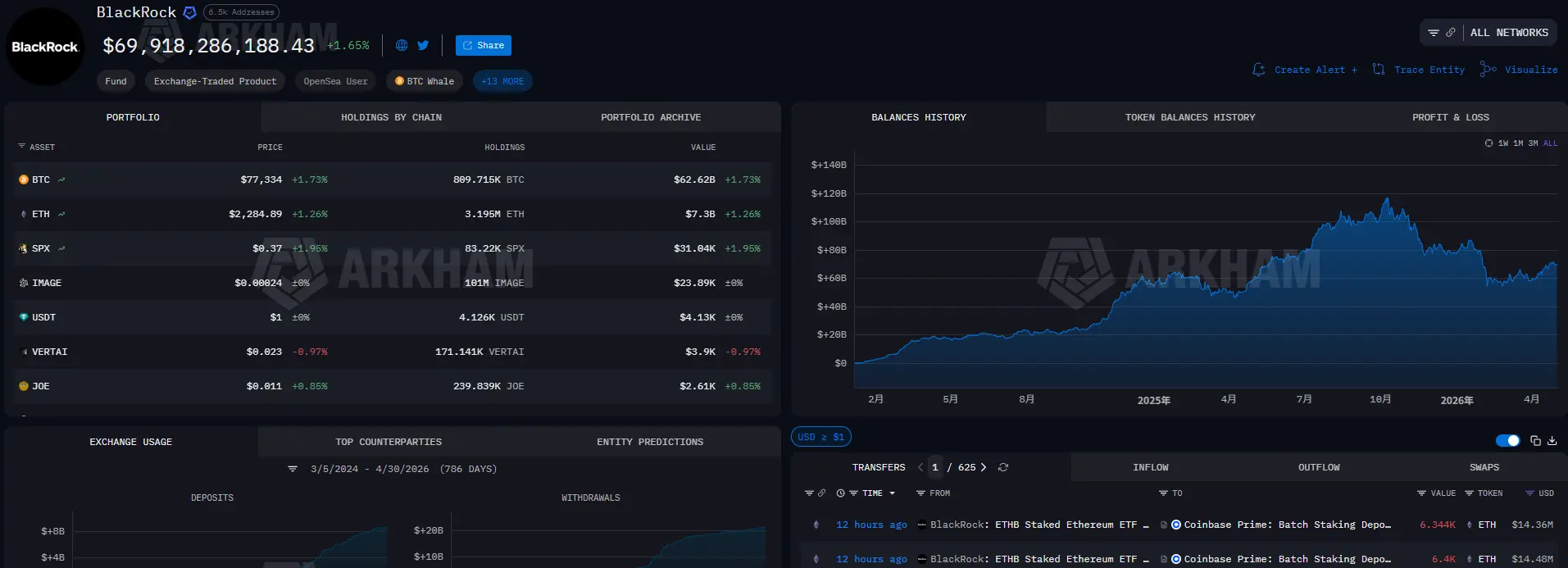Refresh the transfers list
The image size is (1568, 568).
tap(1003, 467)
